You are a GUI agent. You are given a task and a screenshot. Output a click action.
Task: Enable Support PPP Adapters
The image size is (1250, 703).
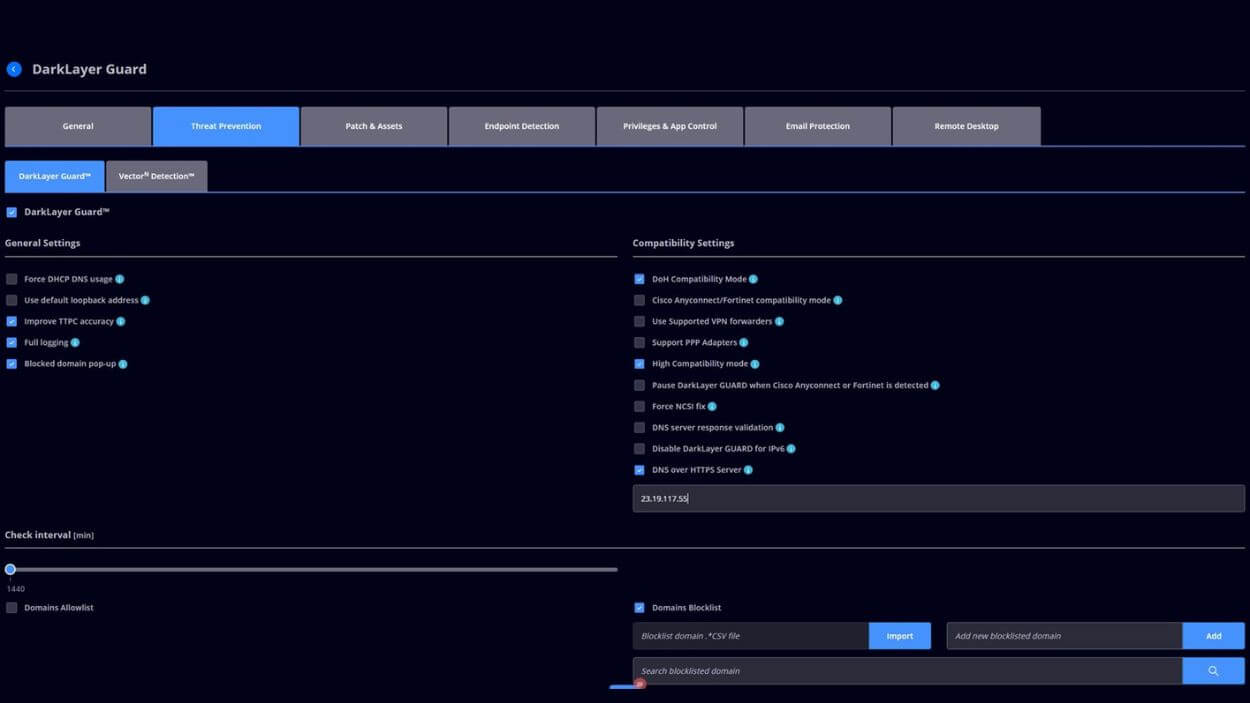click(x=640, y=343)
